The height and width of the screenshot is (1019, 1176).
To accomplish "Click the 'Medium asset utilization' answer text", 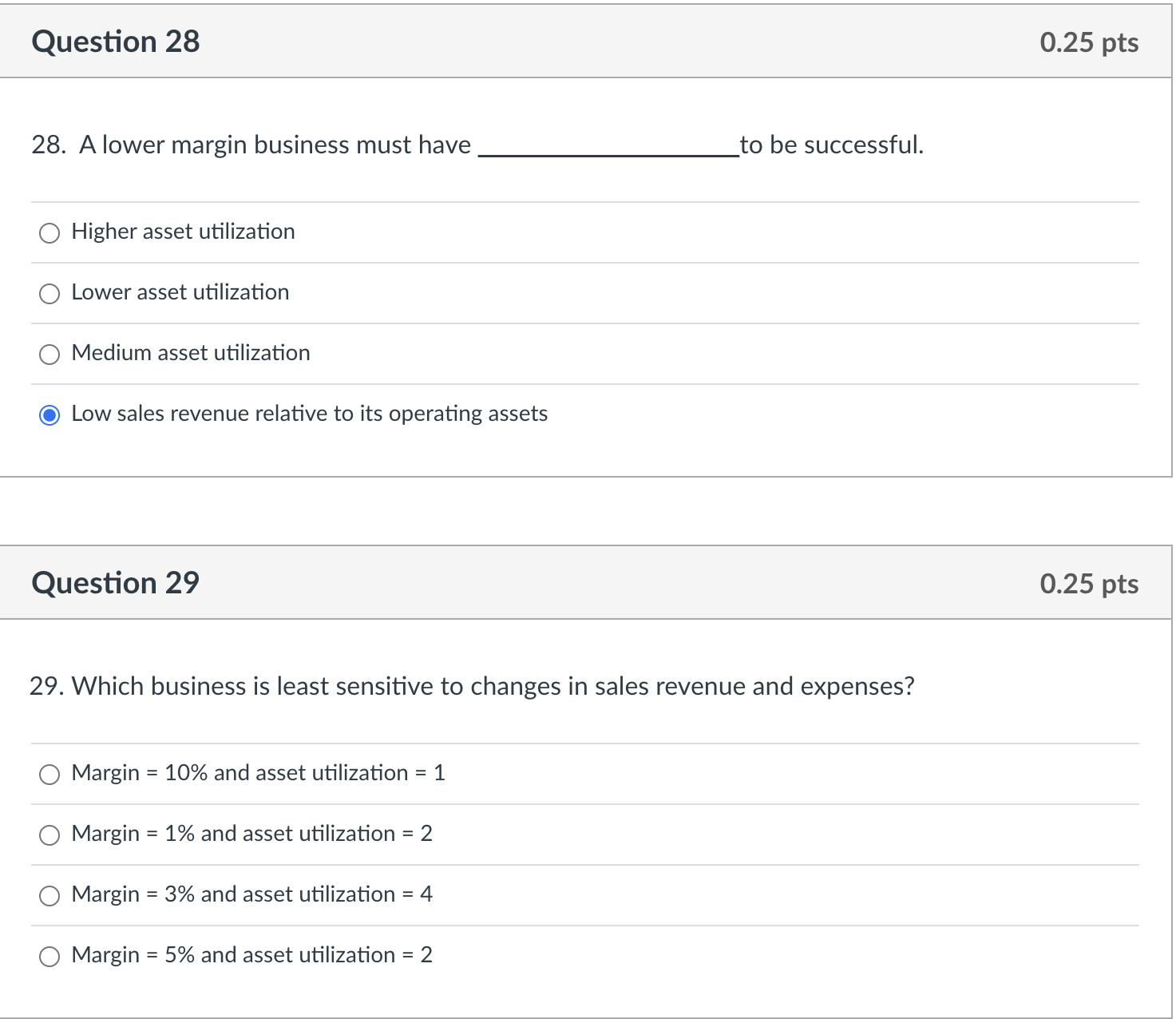I will point(191,353).
